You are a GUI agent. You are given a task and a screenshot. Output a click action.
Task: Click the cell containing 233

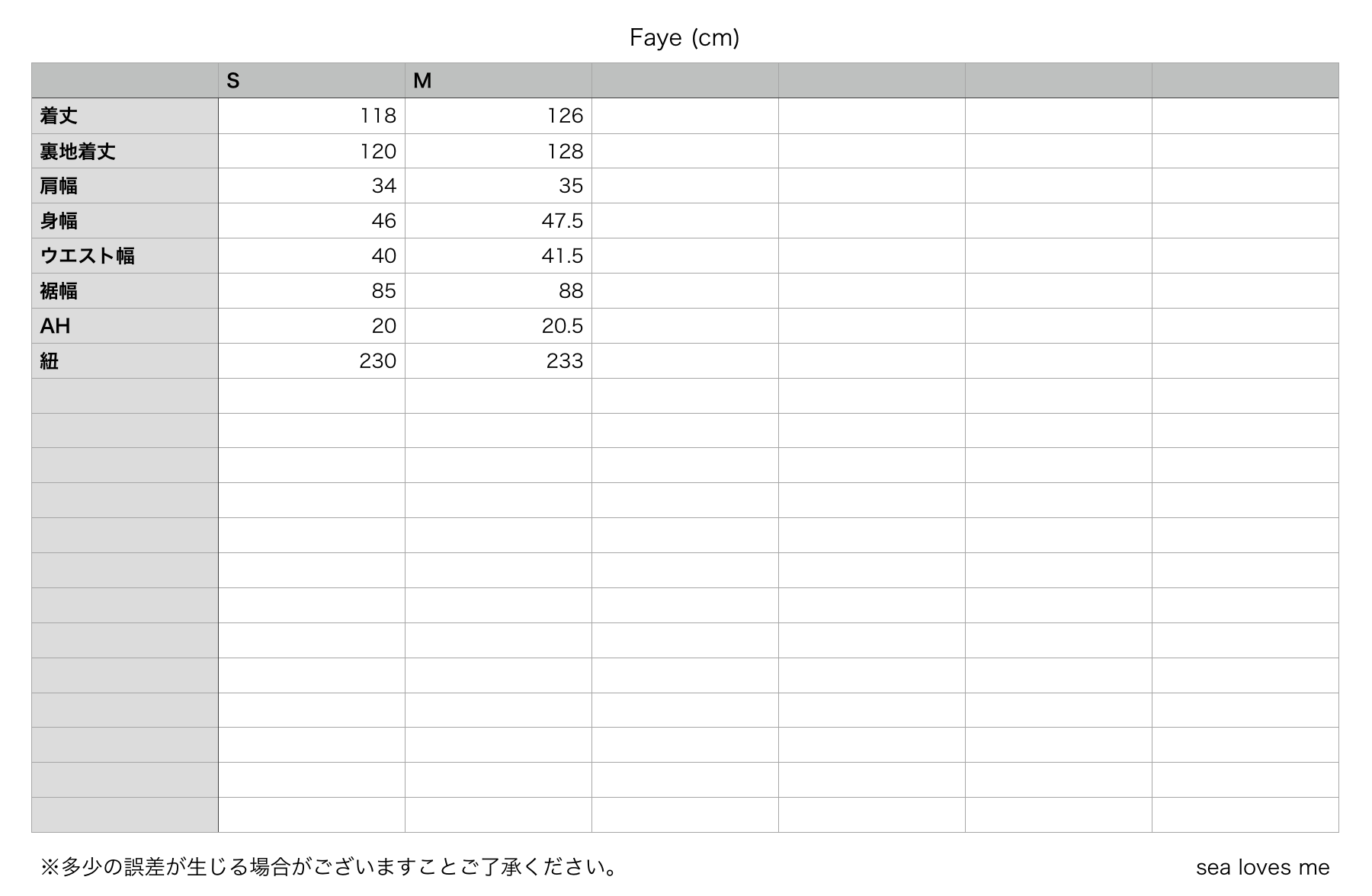498,361
